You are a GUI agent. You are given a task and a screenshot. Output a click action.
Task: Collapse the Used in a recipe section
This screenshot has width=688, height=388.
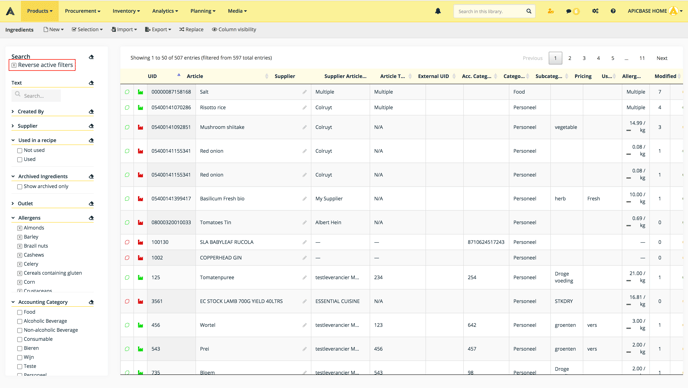(13, 140)
